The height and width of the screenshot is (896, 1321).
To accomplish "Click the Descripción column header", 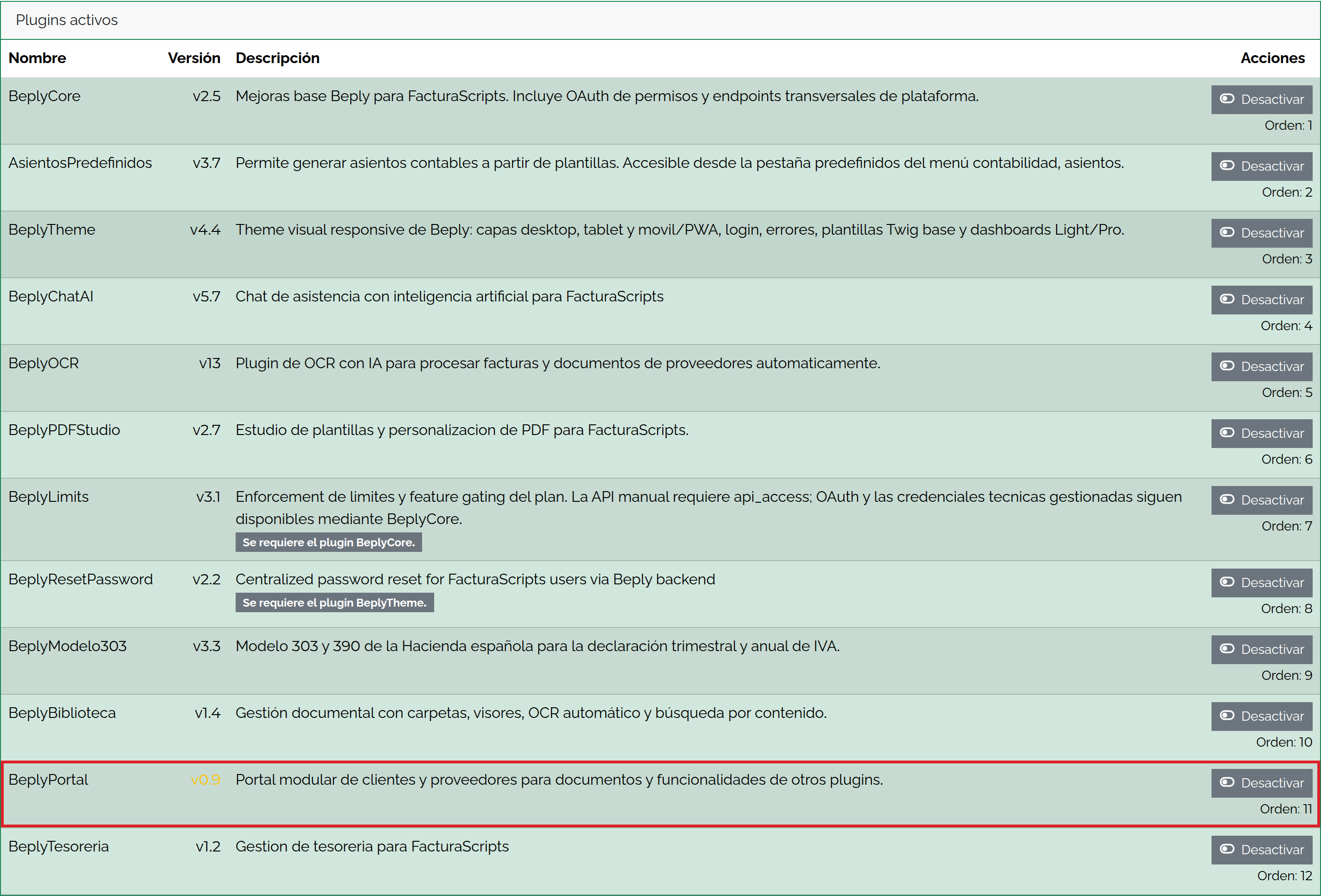I will click(x=277, y=58).
